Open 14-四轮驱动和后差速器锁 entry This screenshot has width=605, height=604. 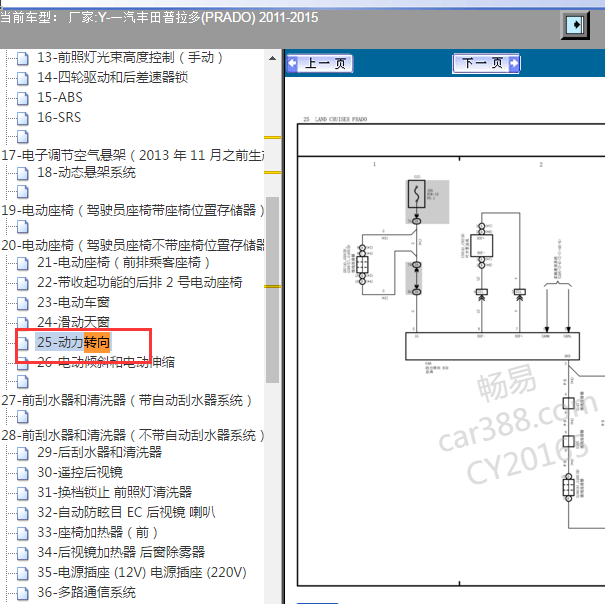pyautogui.click(x=112, y=78)
